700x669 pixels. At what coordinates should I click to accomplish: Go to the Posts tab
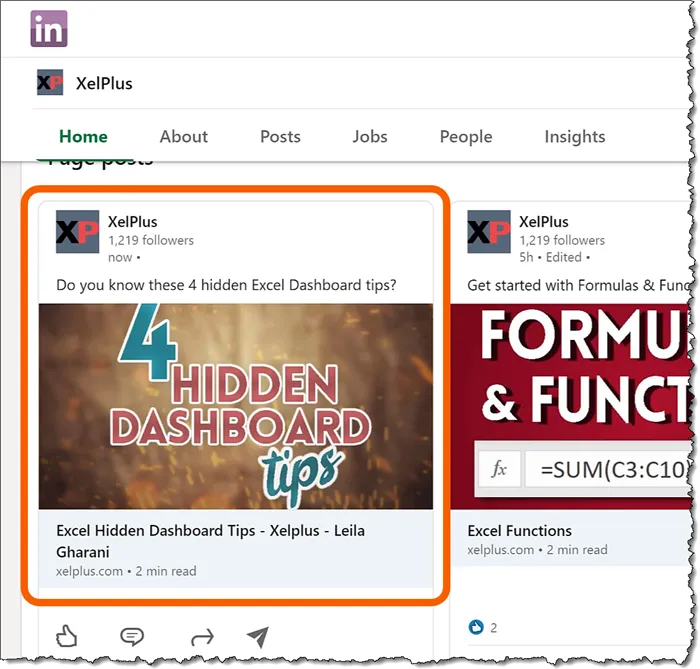point(280,137)
